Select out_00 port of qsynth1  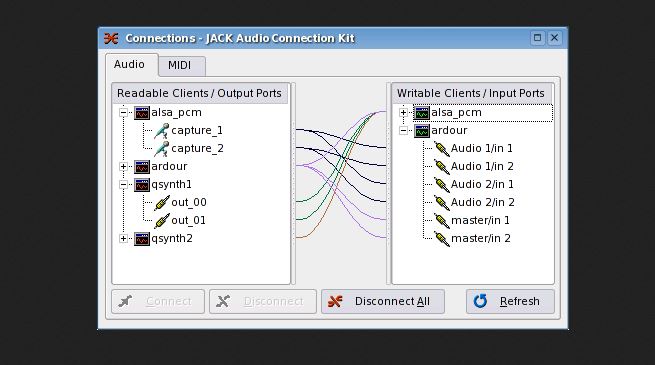click(x=189, y=203)
